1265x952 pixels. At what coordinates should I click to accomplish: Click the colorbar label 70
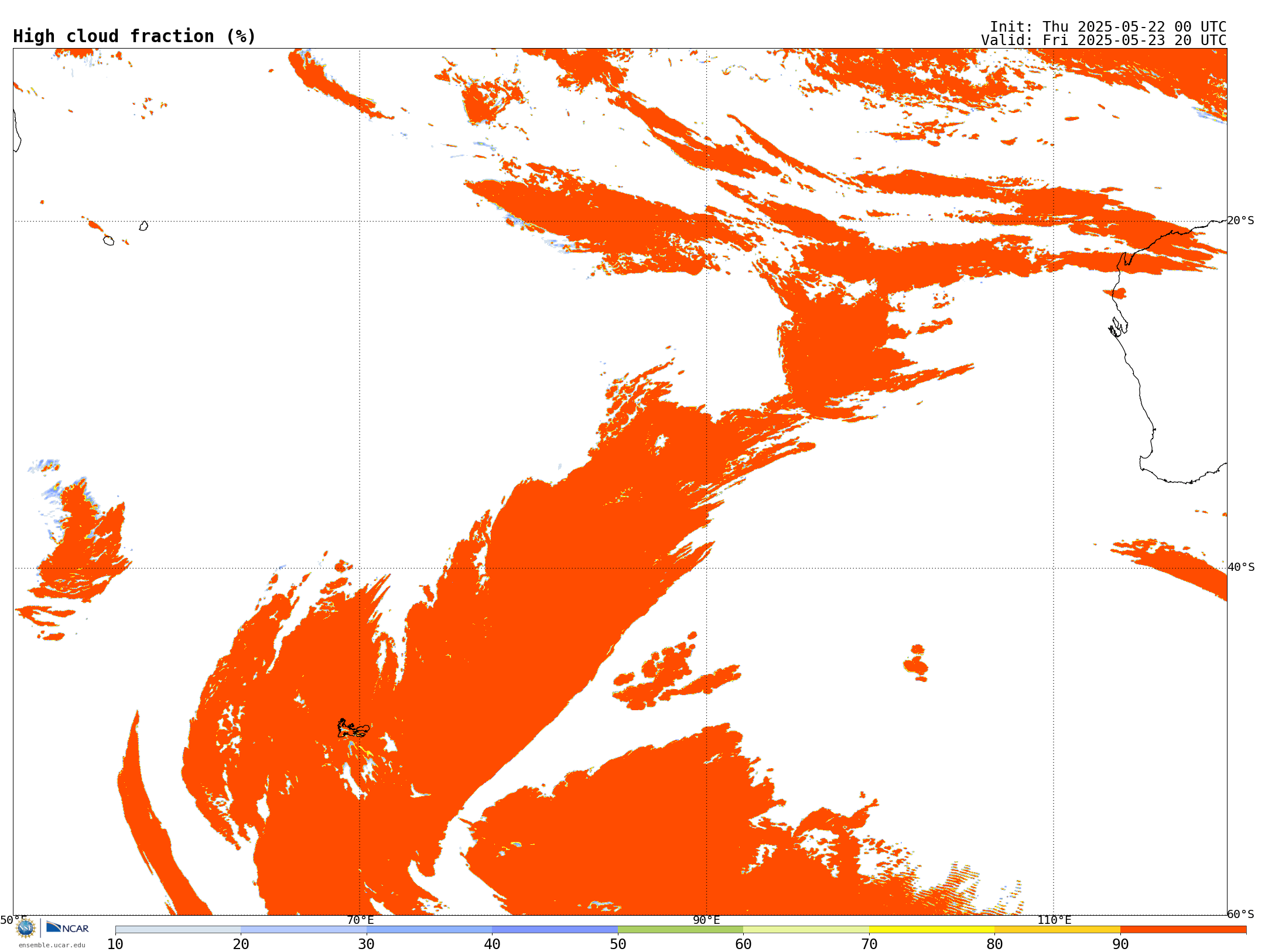click(x=869, y=944)
